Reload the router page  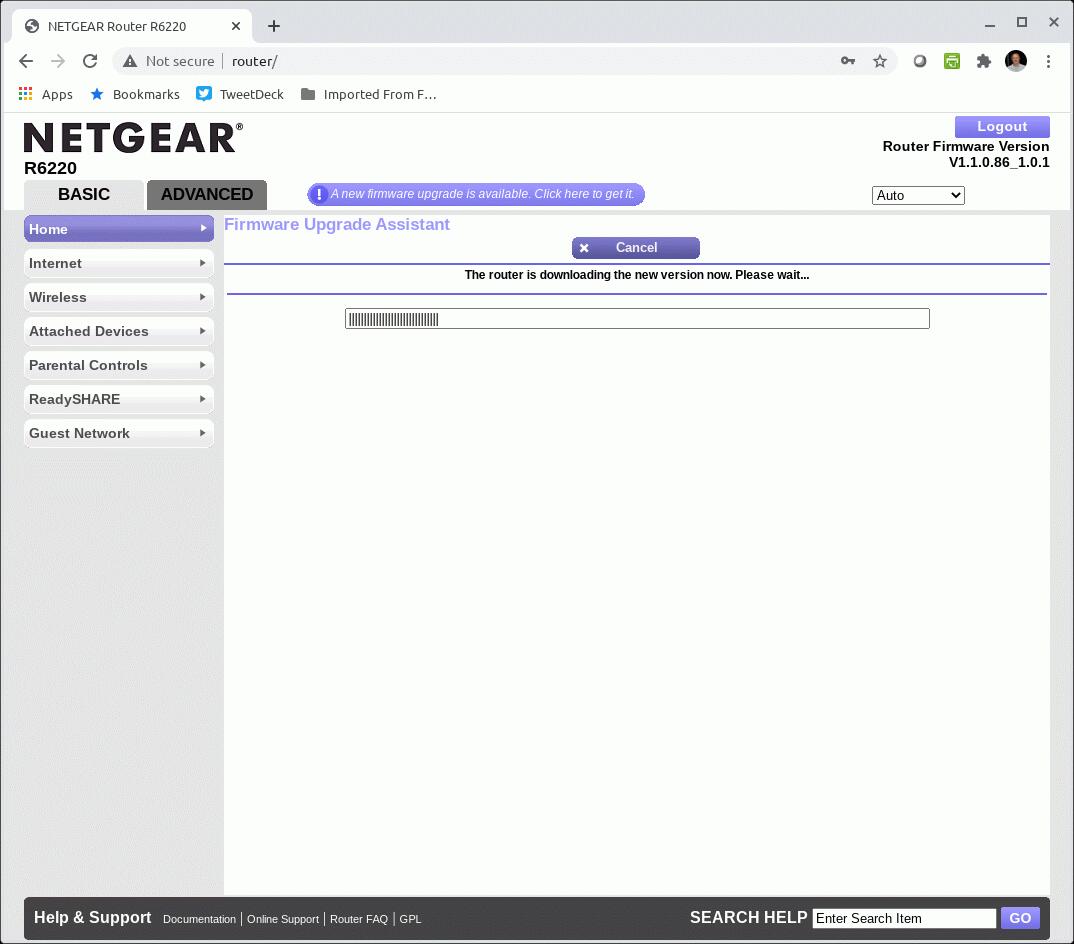click(90, 61)
